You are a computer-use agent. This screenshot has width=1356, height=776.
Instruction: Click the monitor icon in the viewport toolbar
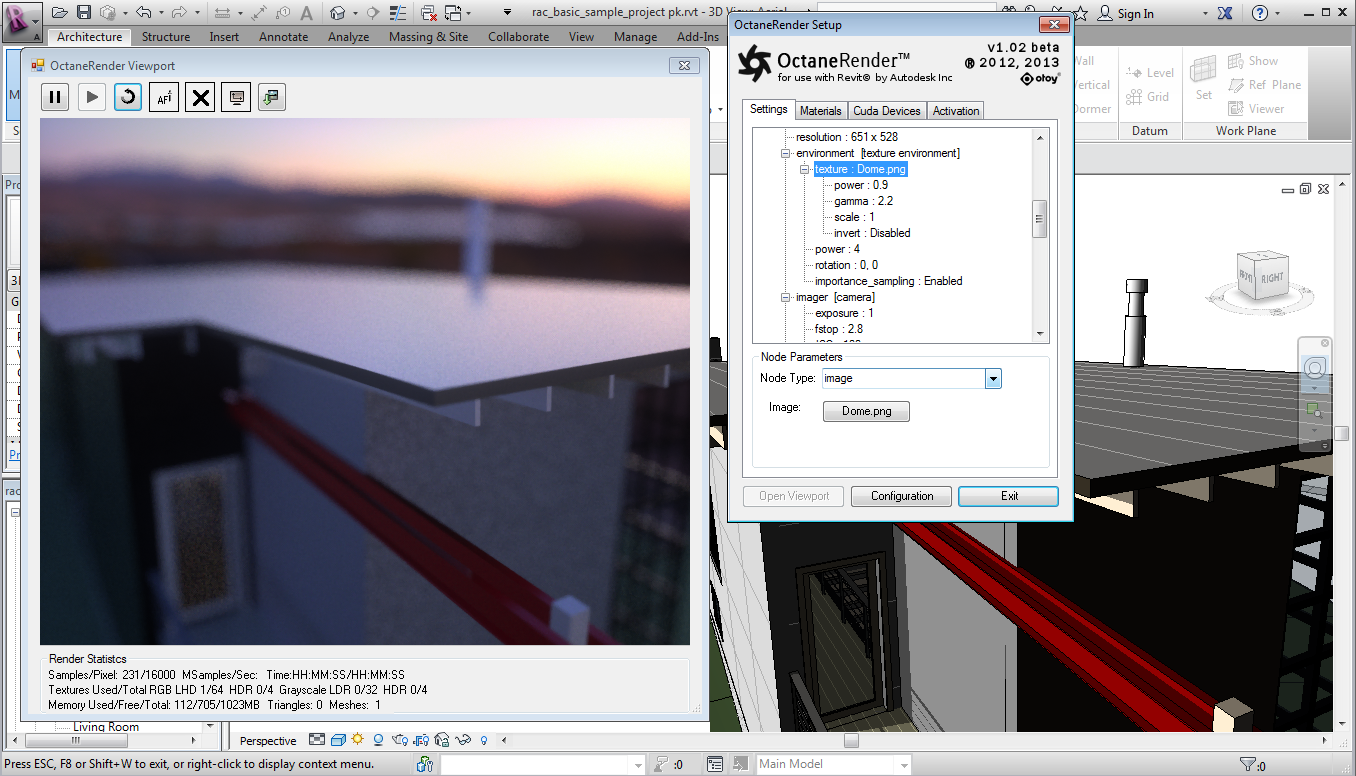click(x=236, y=97)
